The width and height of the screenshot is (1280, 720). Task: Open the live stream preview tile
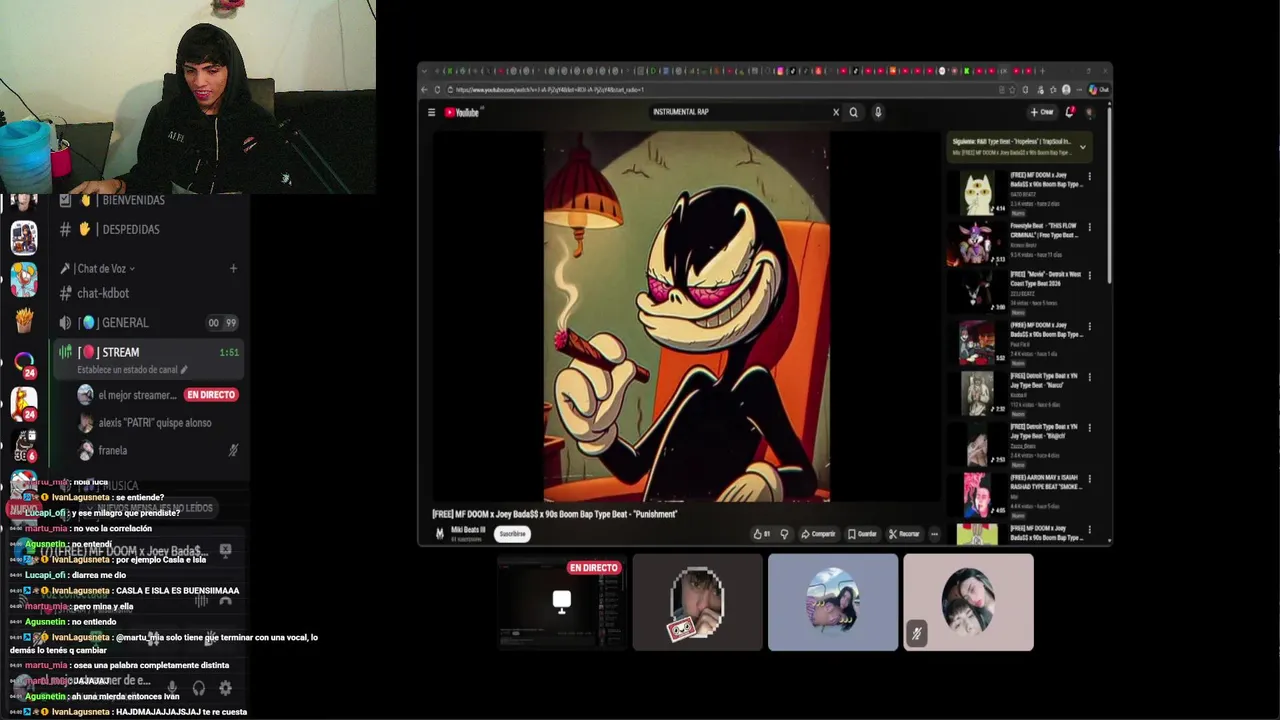tap(562, 602)
